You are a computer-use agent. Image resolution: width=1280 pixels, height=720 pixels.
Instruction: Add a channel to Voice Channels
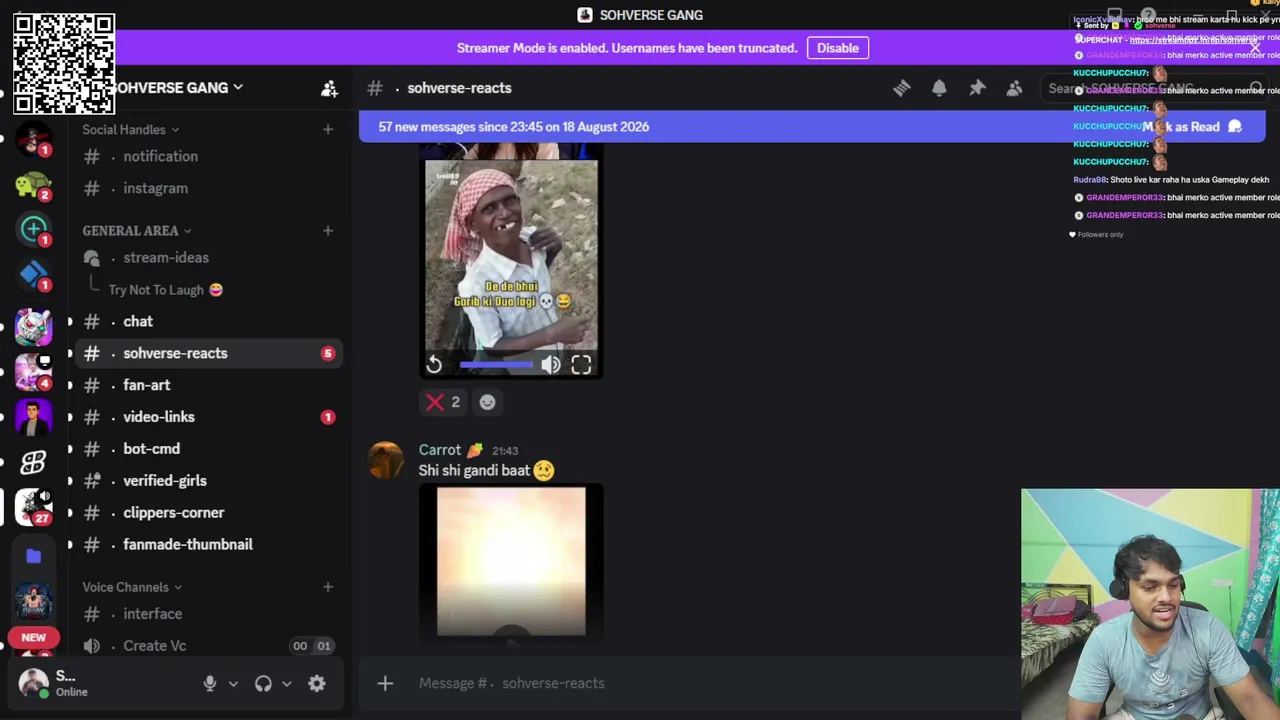click(327, 587)
